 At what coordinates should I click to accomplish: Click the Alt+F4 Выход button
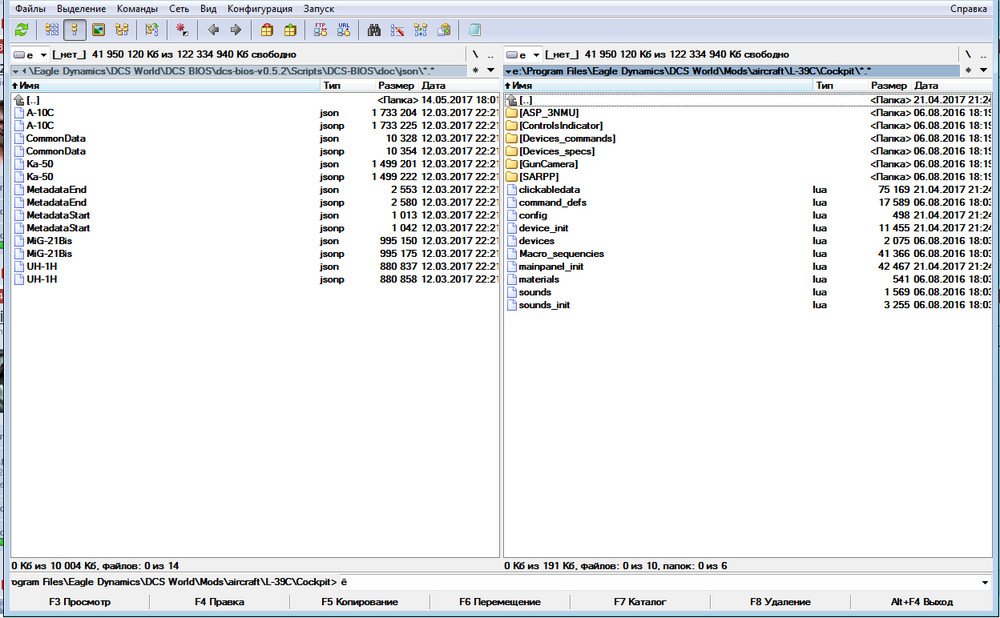[922, 601]
